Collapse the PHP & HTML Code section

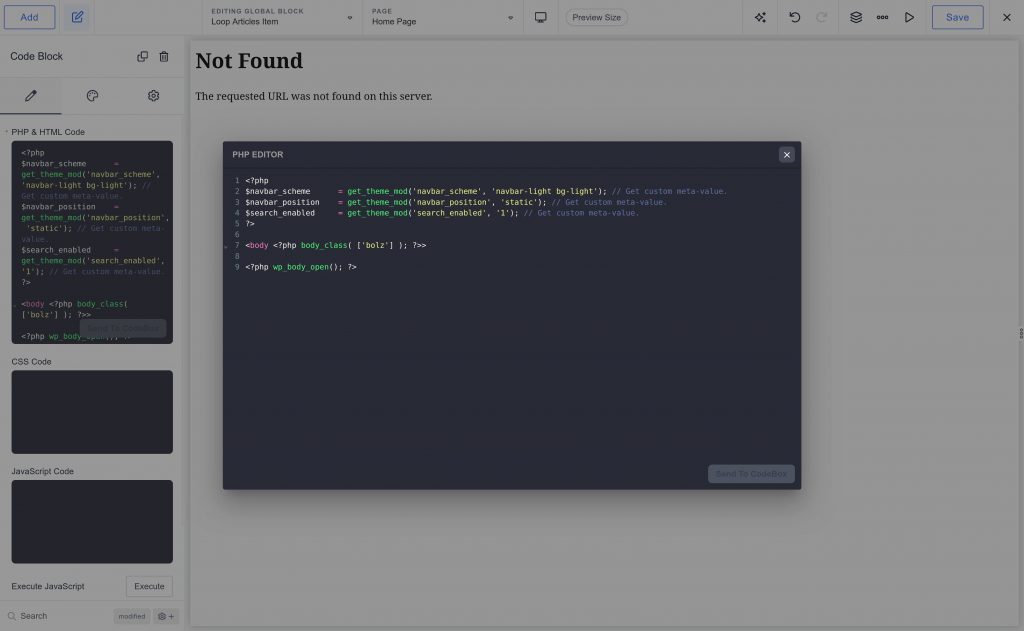[8, 131]
